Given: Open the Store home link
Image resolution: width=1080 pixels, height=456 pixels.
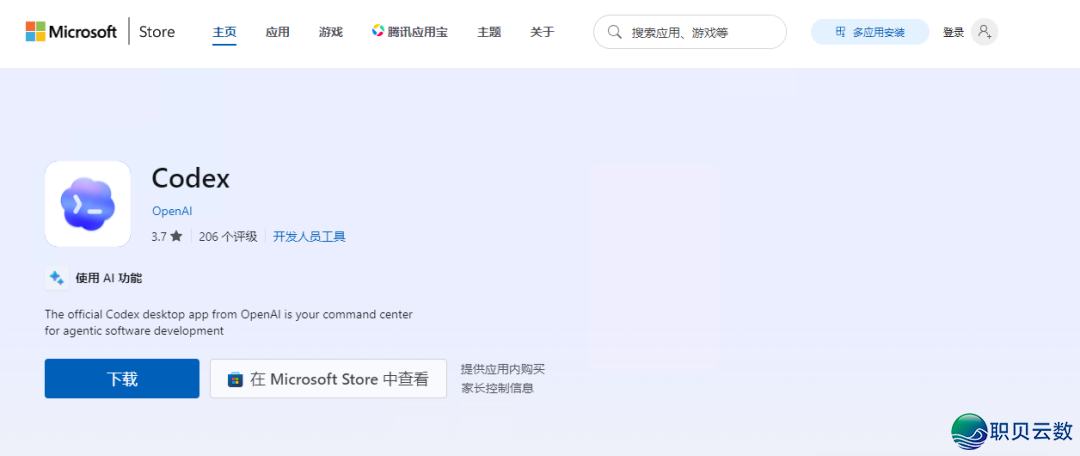Looking at the screenshot, I should [157, 32].
